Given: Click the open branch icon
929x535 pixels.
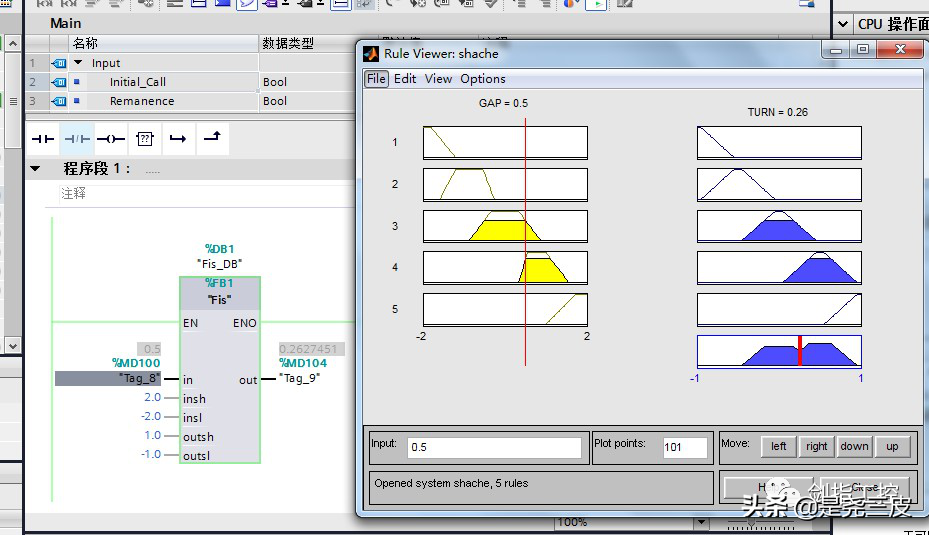Looking at the screenshot, I should [x=178, y=139].
